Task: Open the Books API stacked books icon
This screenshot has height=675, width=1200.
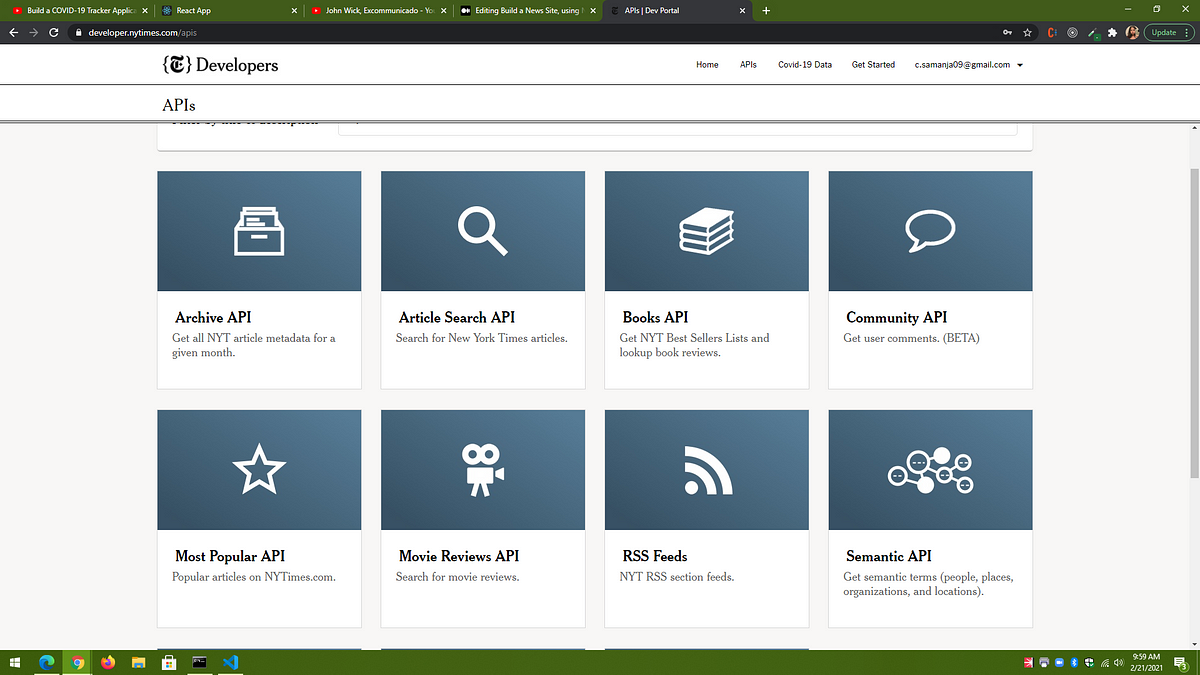Action: point(707,231)
